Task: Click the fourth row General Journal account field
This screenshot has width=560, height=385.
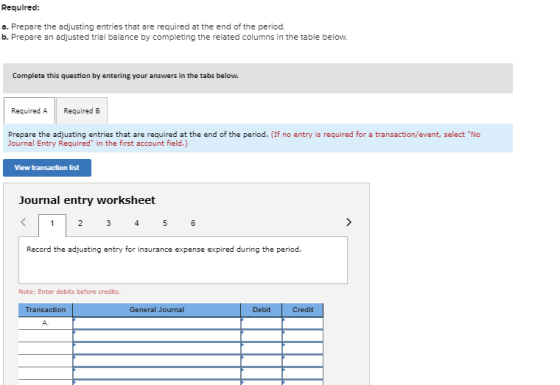Action: [157, 361]
